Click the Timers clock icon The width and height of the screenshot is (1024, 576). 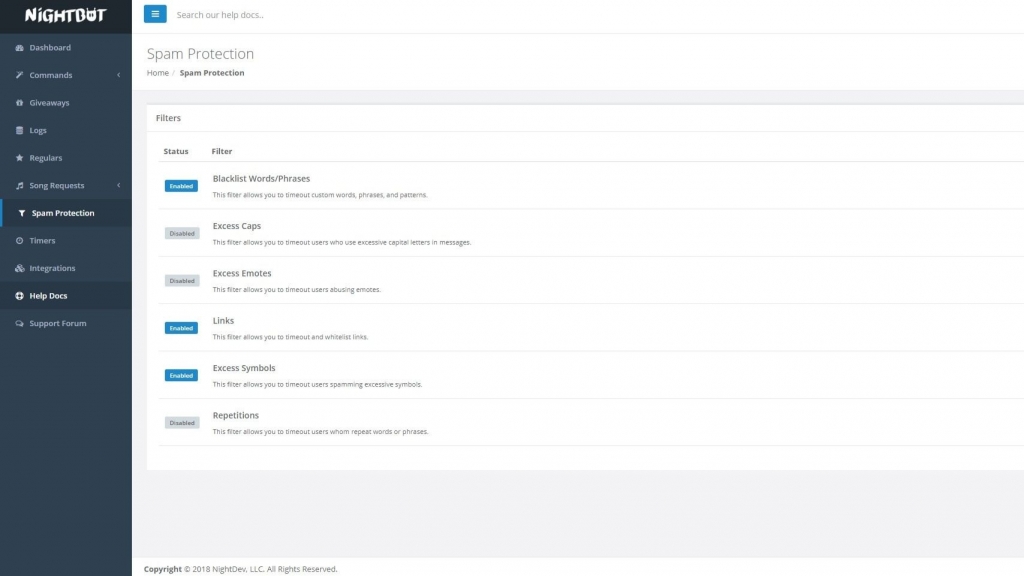coord(19,241)
